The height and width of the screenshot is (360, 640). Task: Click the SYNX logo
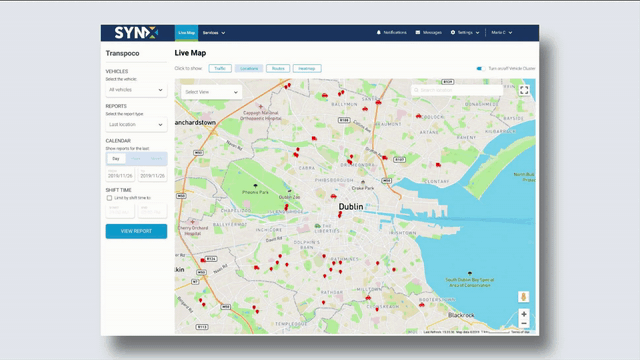[x=136, y=33]
